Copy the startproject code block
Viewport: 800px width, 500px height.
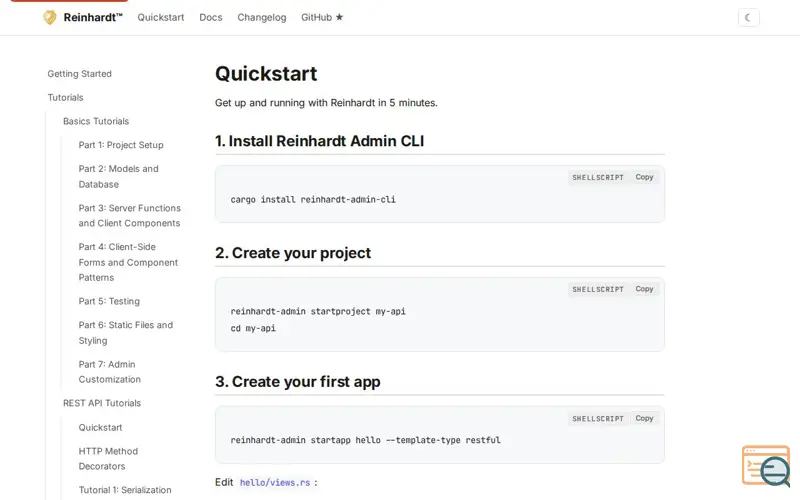[x=644, y=289]
